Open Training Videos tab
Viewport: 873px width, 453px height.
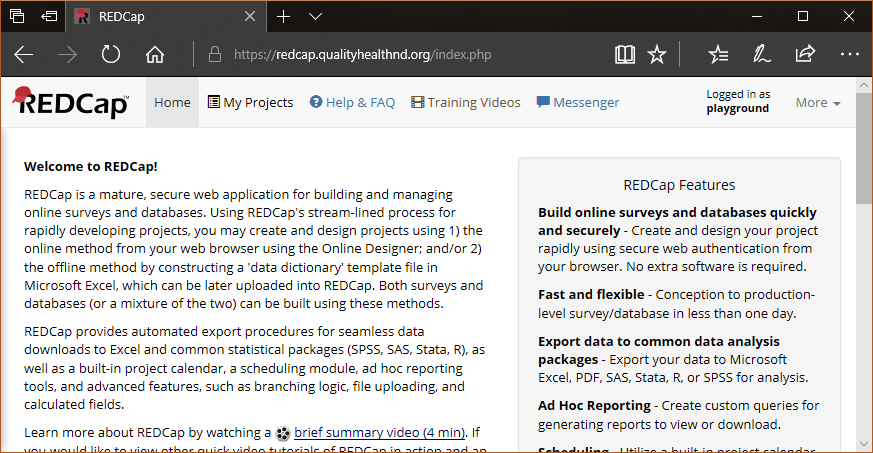tap(465, 102)
